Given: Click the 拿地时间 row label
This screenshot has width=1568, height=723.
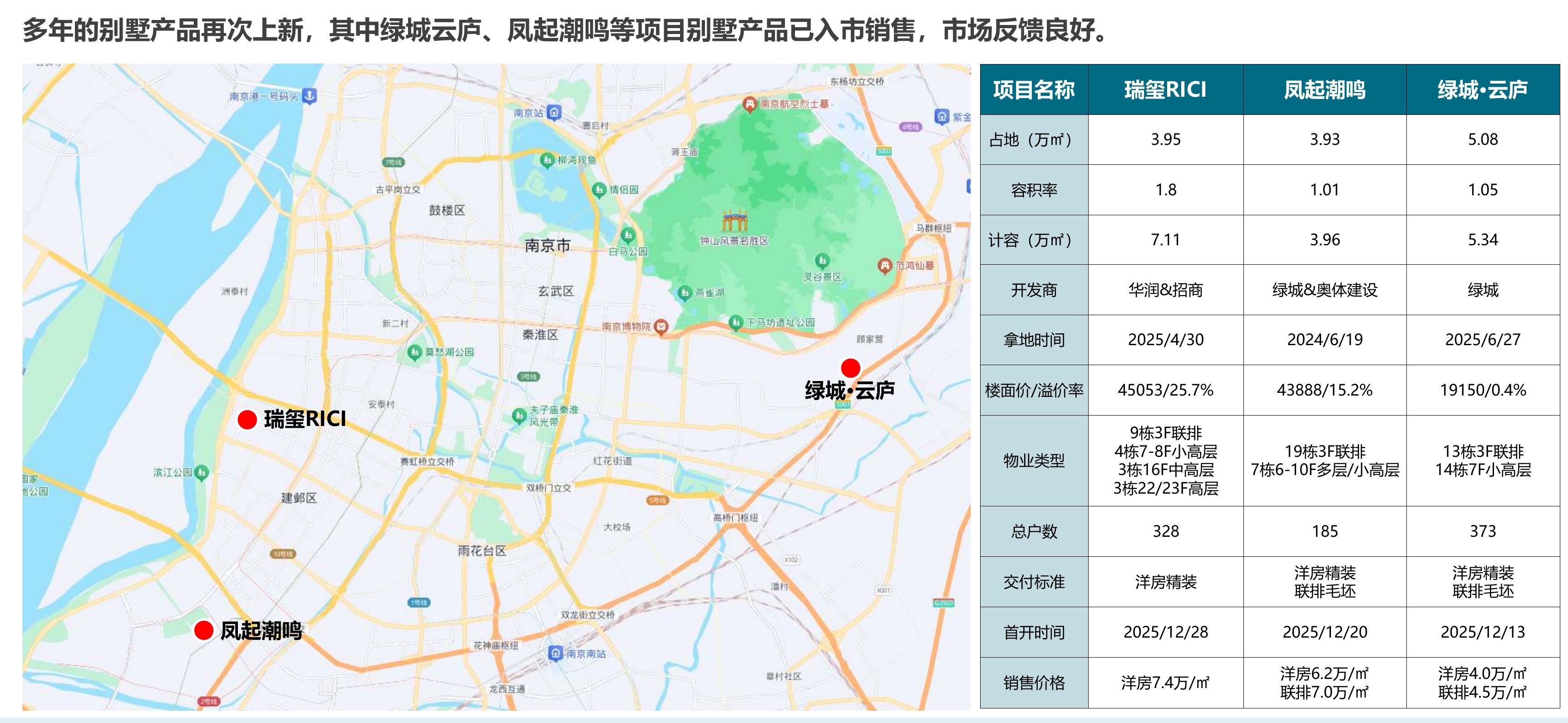Looking at the screenshot, I should pyautogui.click(x=1034, y=340).
